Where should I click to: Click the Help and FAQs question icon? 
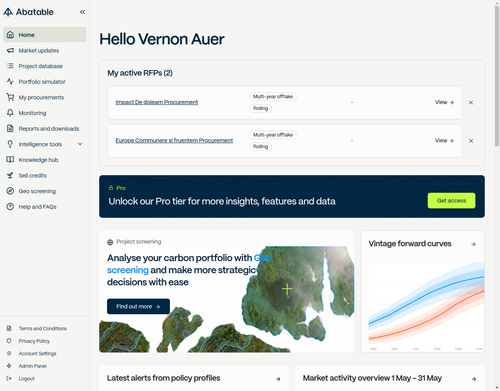click(10, 207)
